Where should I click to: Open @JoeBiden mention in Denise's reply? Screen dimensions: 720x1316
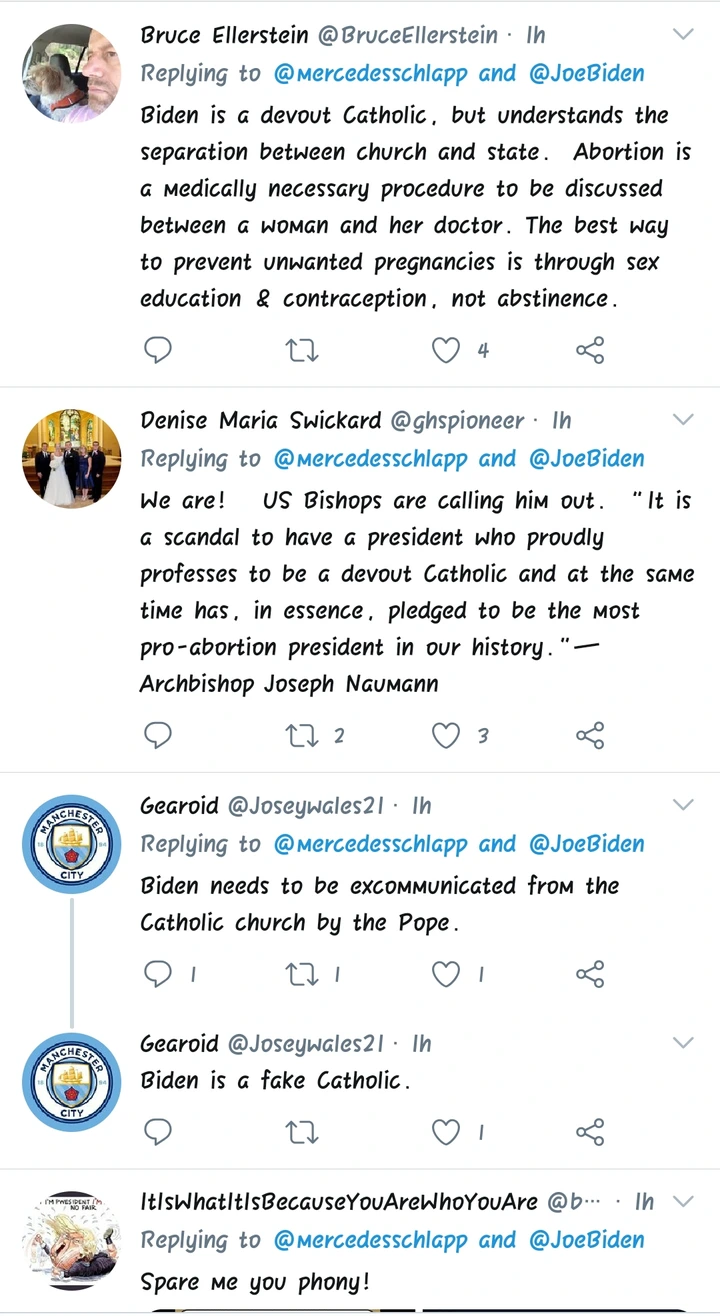pos(587,459)
